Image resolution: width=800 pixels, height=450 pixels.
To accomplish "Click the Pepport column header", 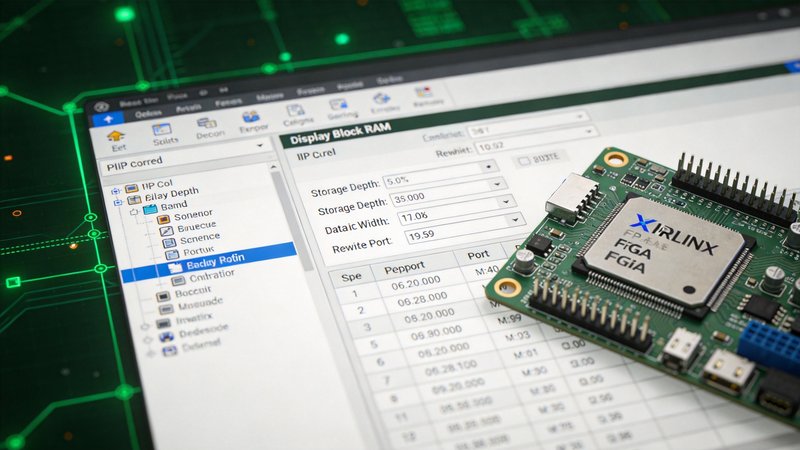I will point(405,267).
